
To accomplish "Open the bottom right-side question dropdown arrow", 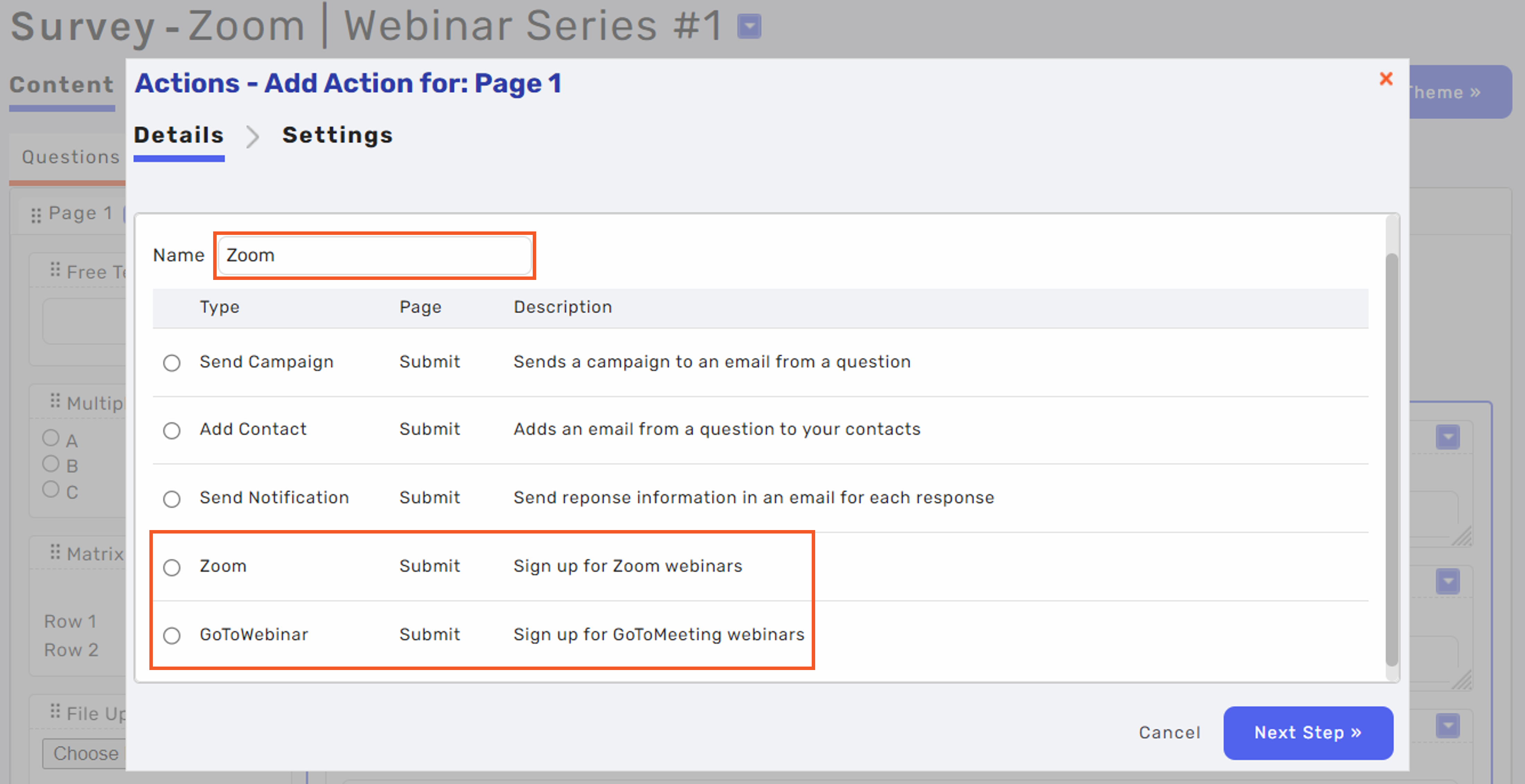I will 1447,726.
